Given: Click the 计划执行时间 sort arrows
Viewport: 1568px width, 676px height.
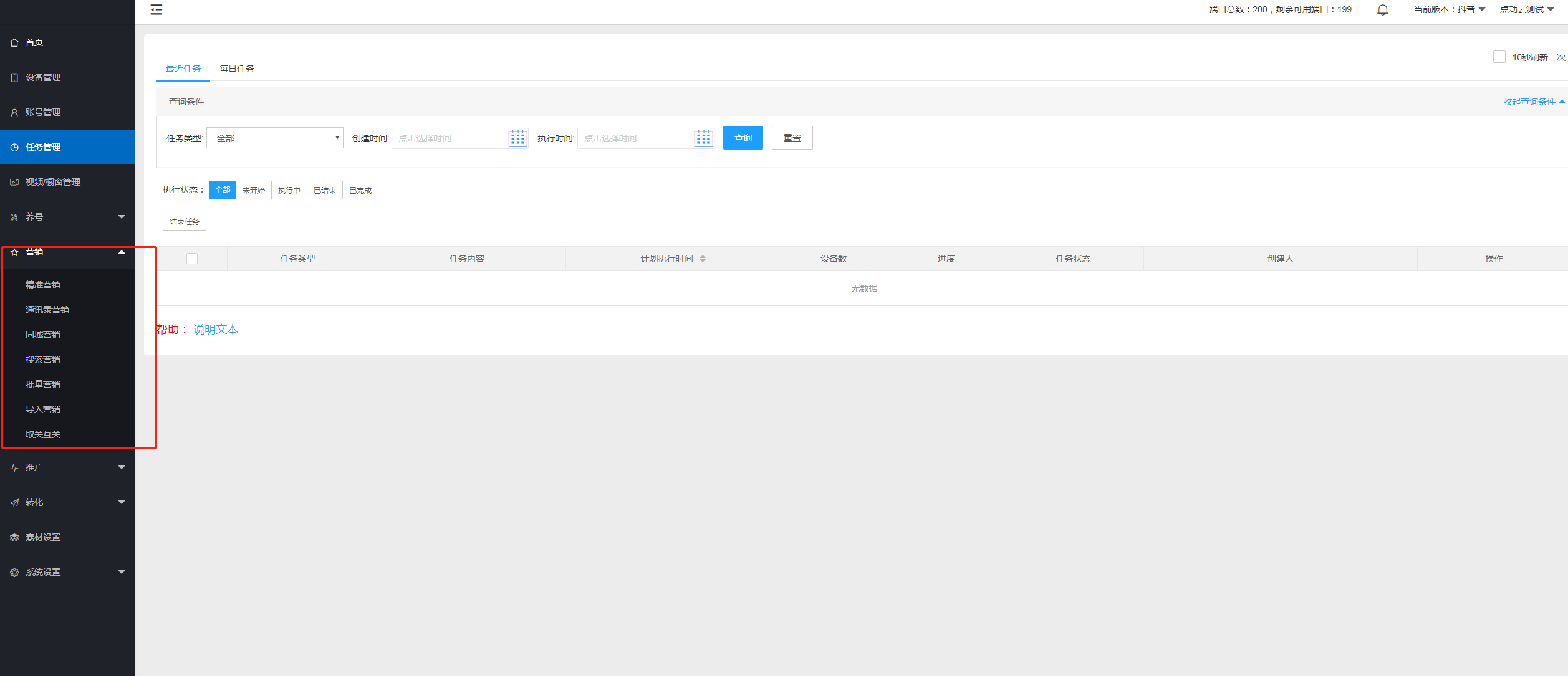Looking at the screenshot, I should (x=703, y=259).
